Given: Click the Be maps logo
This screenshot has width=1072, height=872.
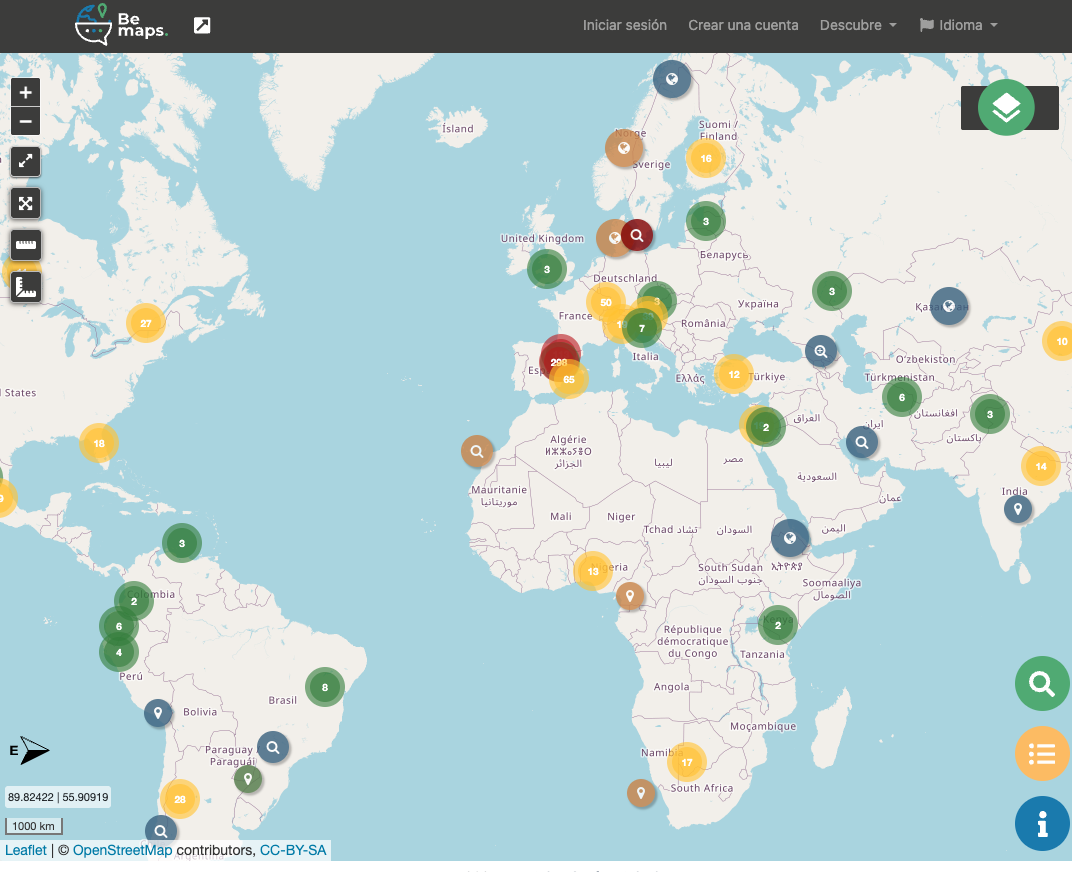Looking at the screenshot, I should [121, 25].
